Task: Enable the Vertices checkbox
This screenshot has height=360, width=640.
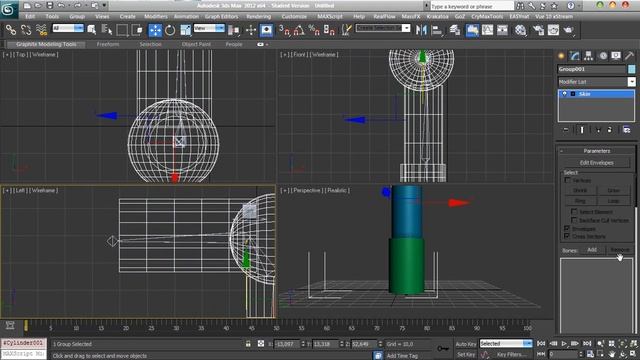Action: click(567, 180)
